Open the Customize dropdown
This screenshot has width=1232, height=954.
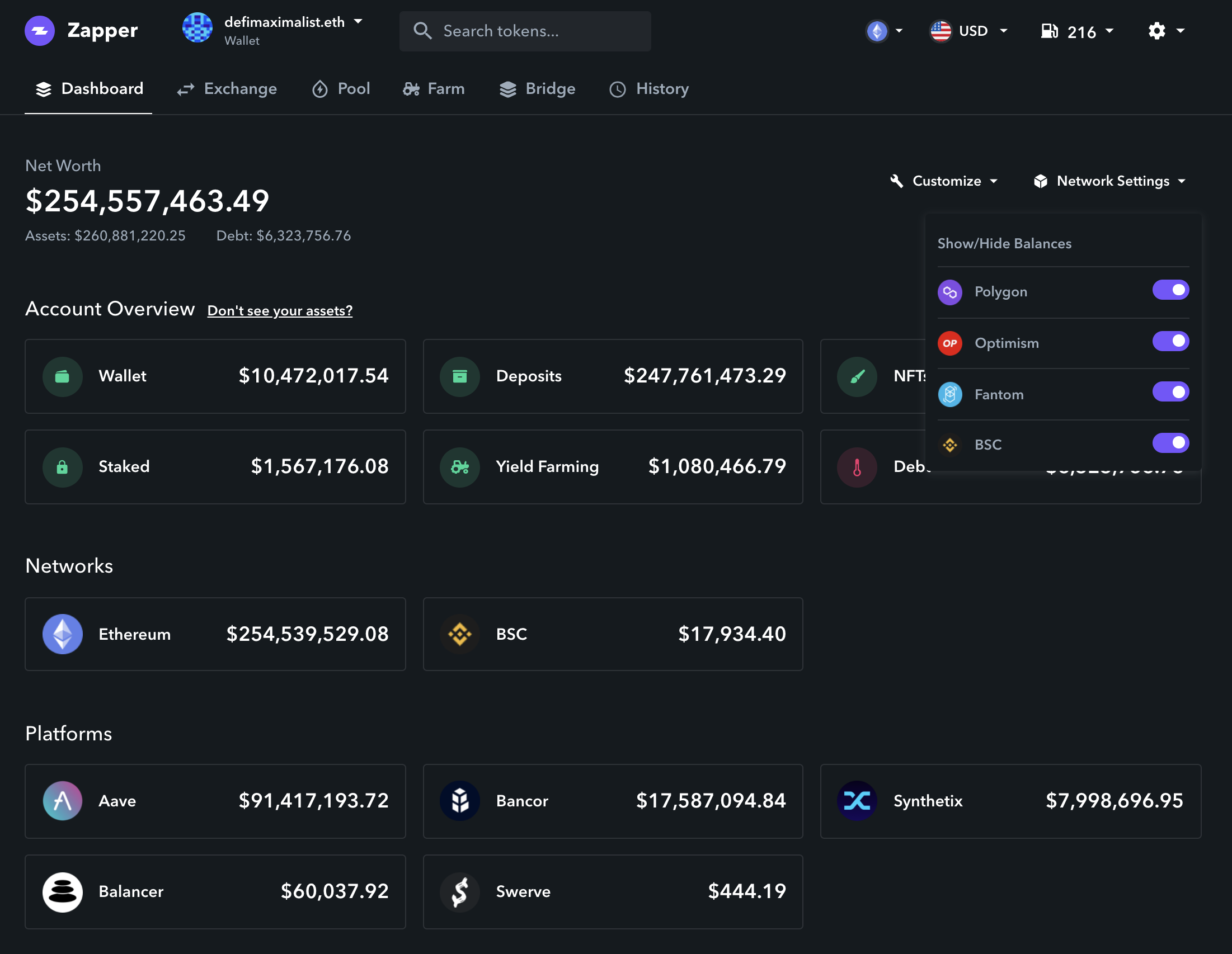[944, 181]
